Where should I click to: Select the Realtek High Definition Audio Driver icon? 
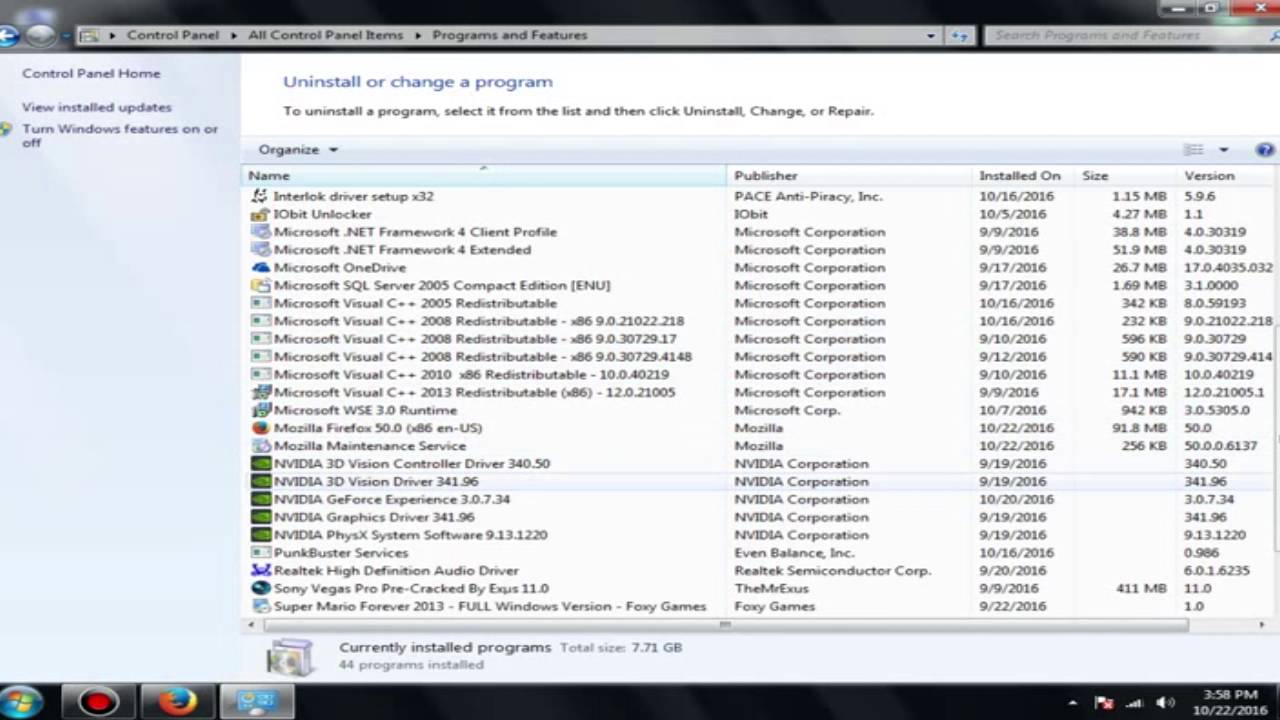coord(260,571)
